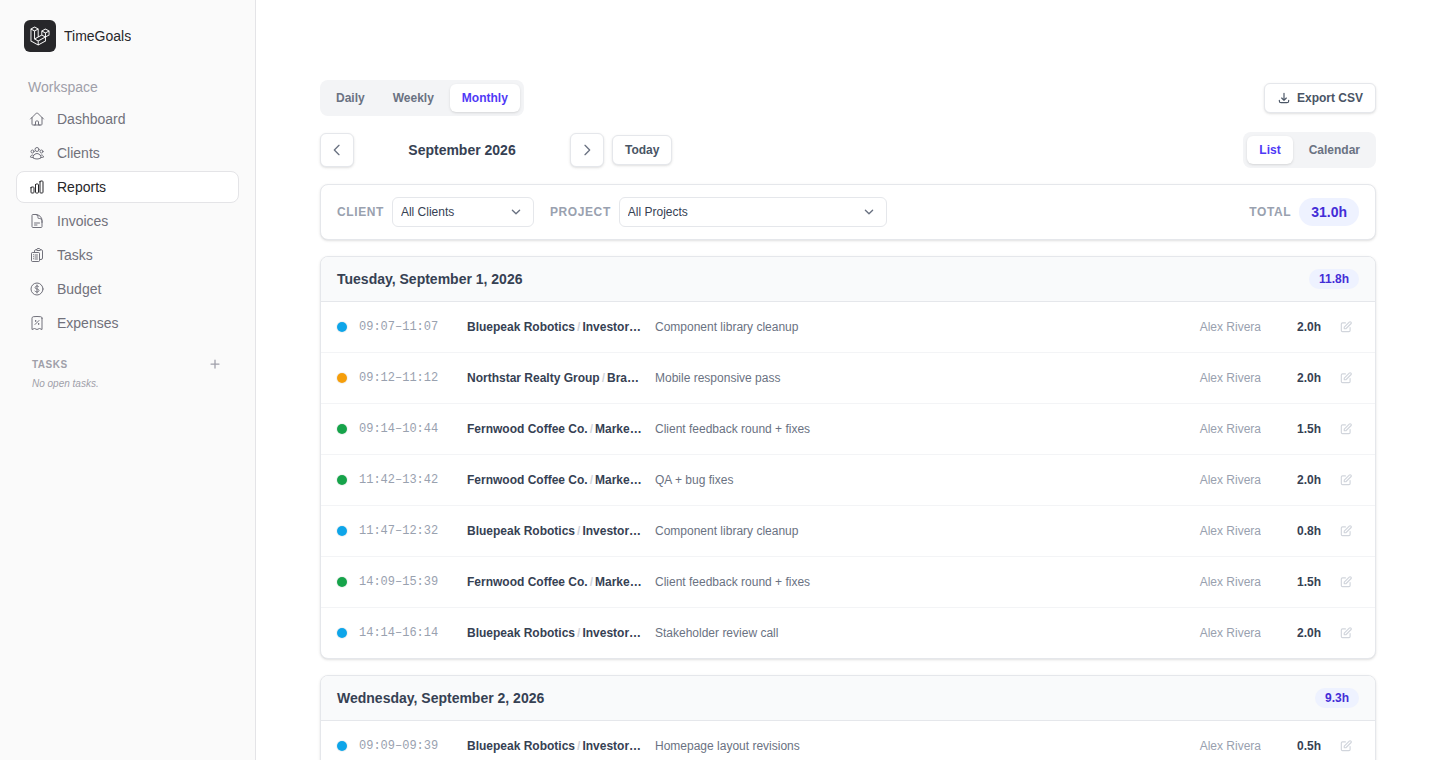
Task: Open the Dashboard home icon
Action: pyautogui.click(x=37, y=119)
